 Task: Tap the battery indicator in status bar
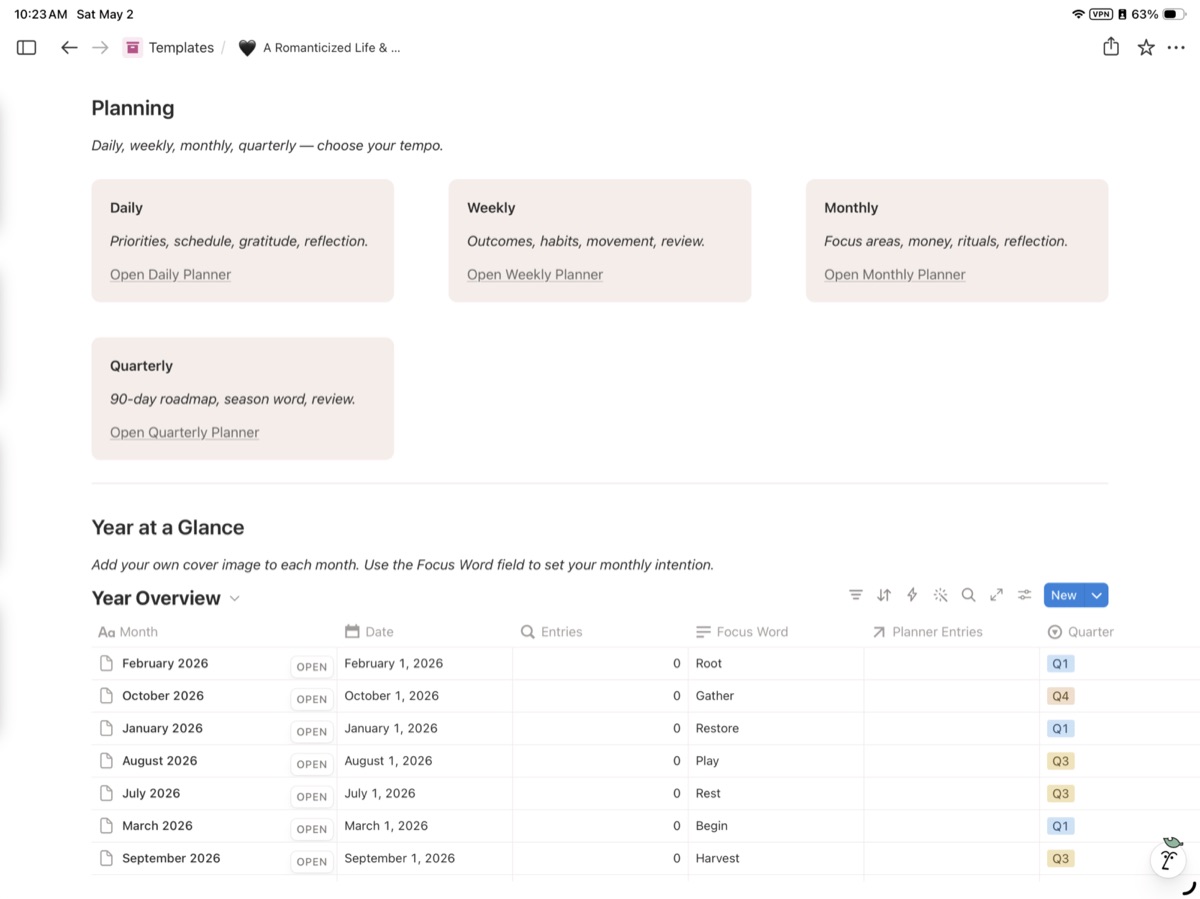click(x=1175, y=14)
